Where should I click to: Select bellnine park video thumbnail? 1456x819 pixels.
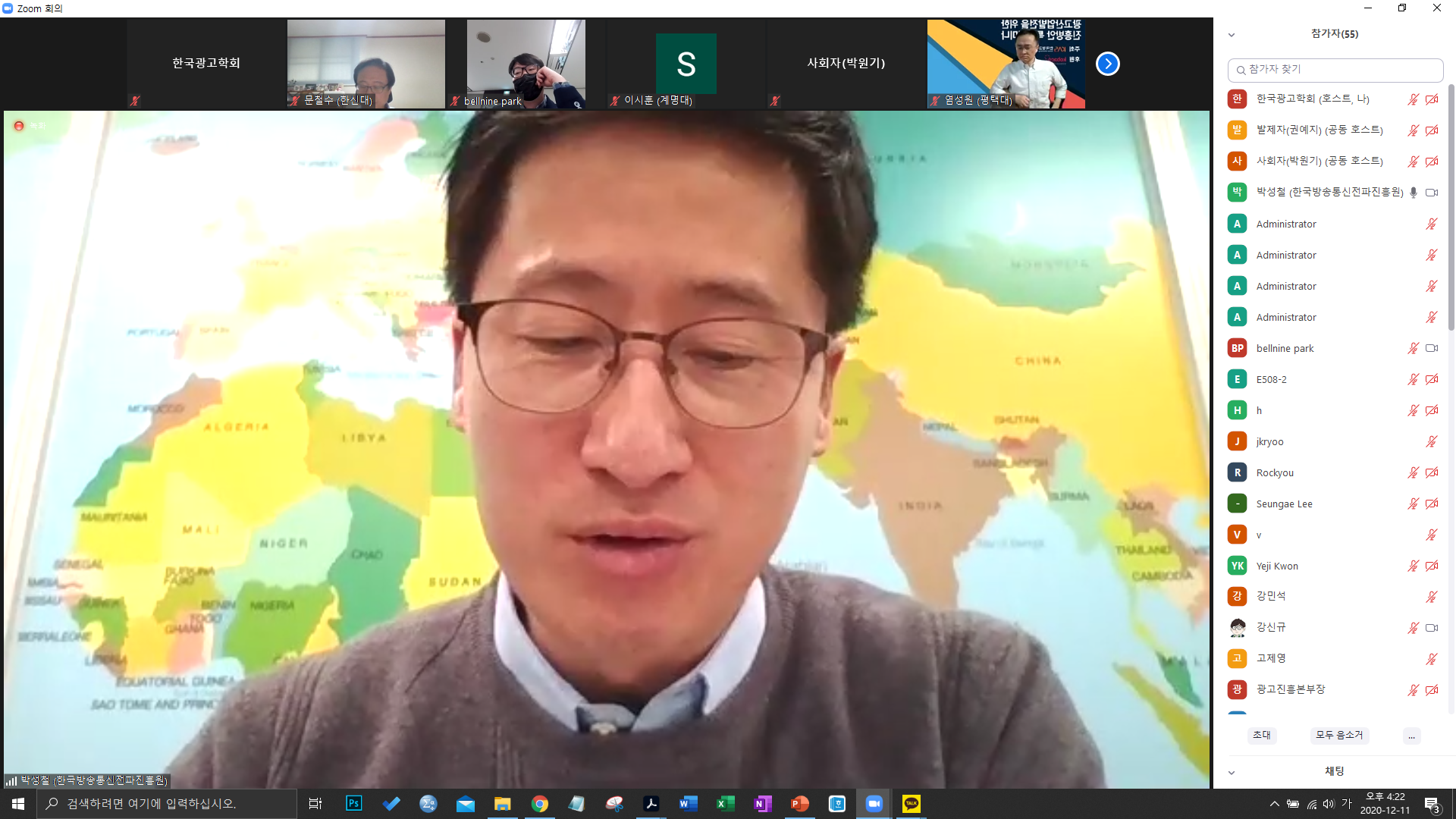[526, 64]
